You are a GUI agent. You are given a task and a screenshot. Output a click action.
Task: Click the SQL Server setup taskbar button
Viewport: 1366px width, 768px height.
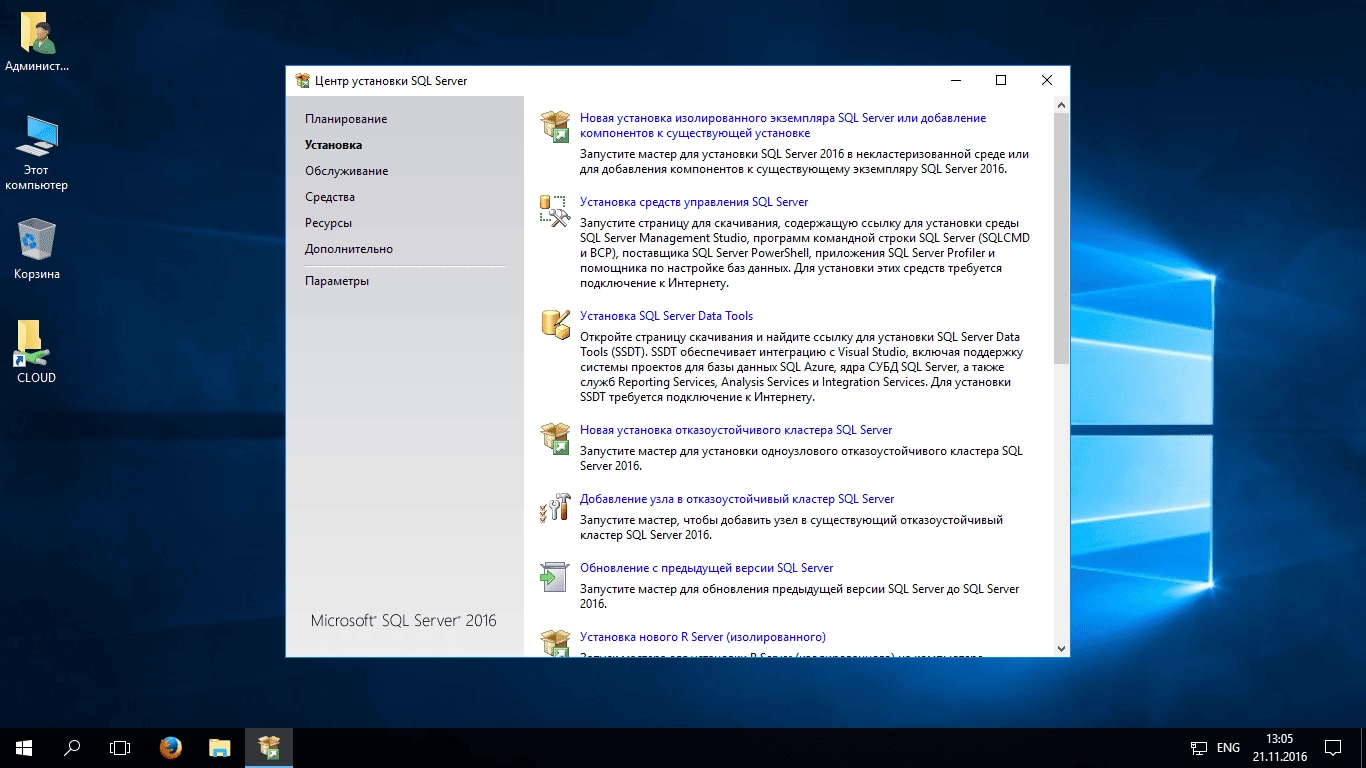pyautogui.click(x=269, y=747)
